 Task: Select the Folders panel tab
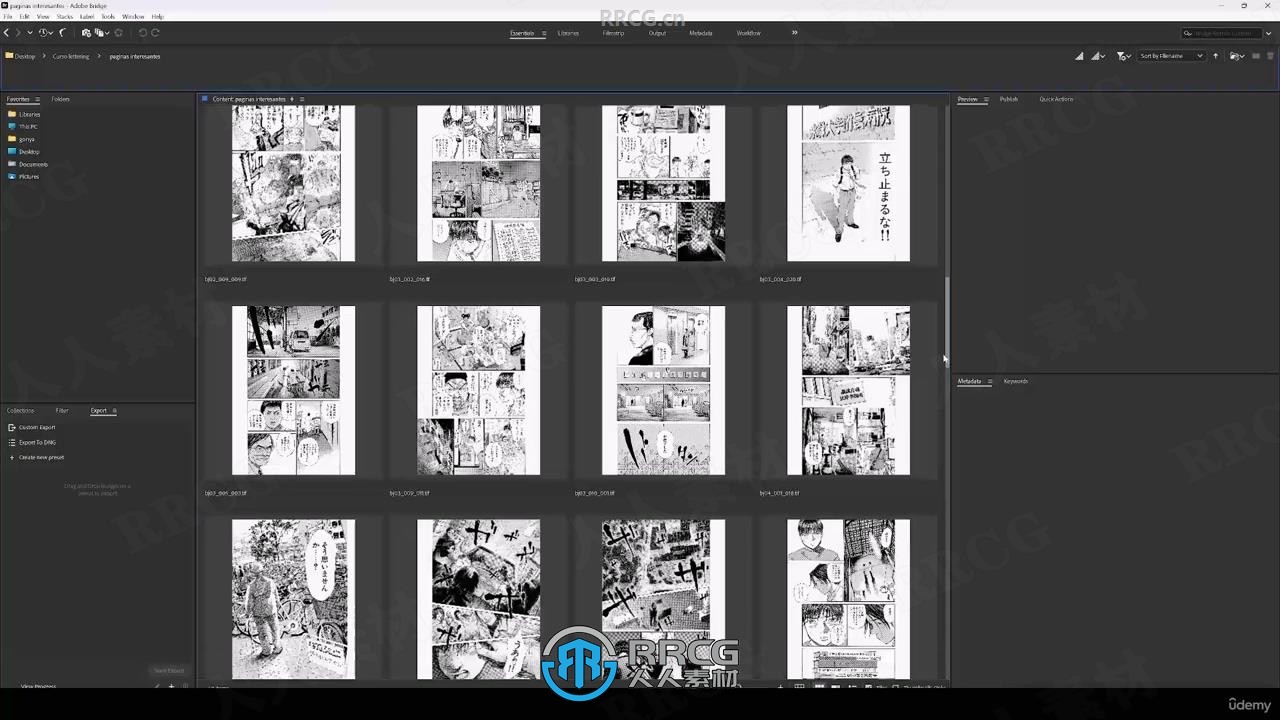(x=61, y=99)
